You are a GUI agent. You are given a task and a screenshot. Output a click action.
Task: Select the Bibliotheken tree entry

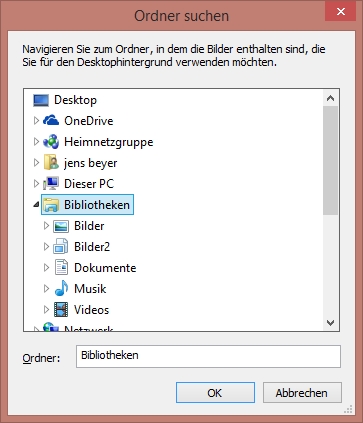[87, 205]
